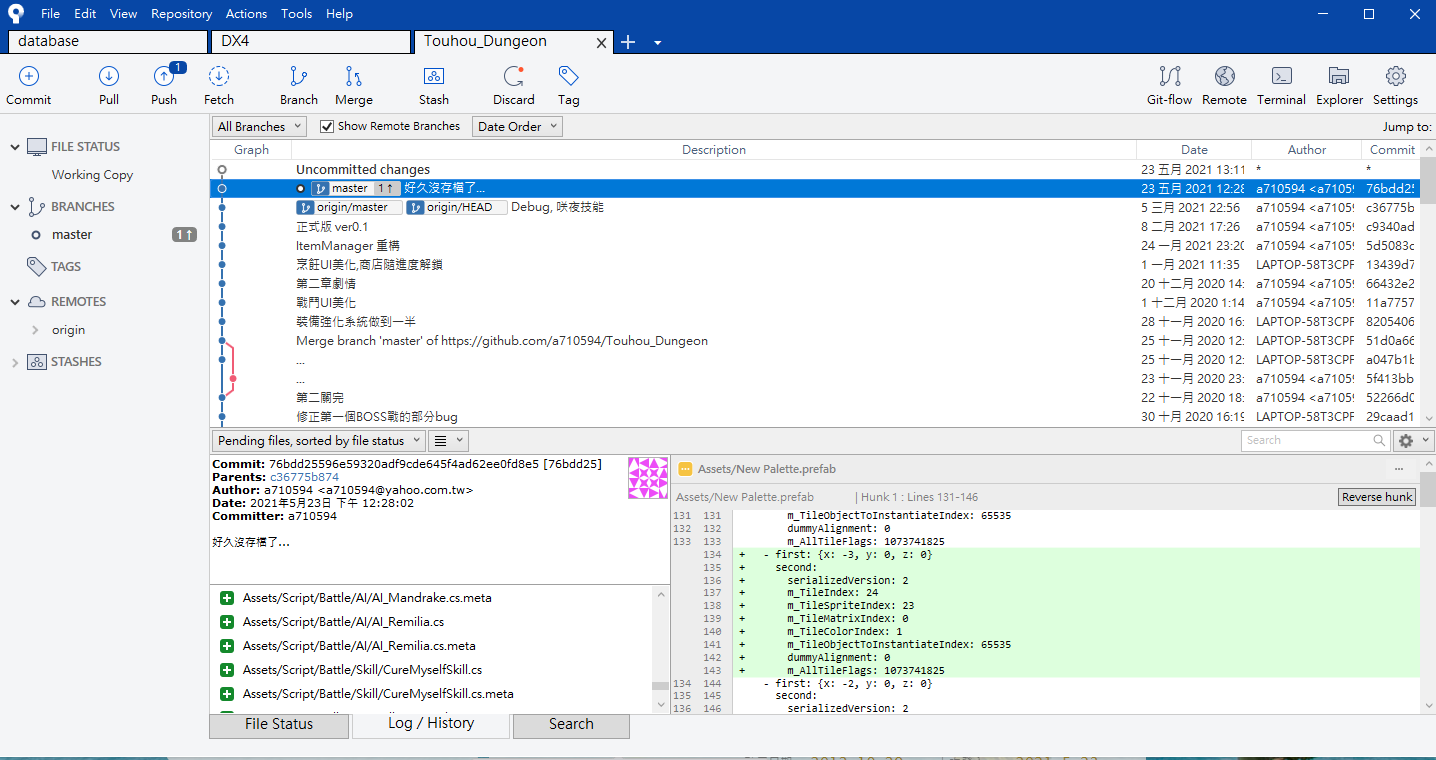Push commits with the Push icon
This screenshot has height=760, width=1436.
point(164,76)
